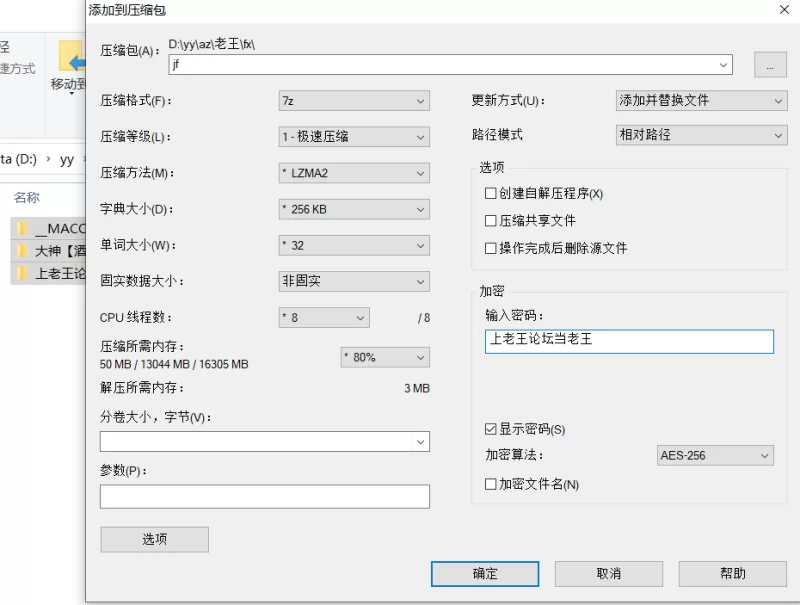Viewport: 800px width, 605px height.
Task: Open memory usage dropdown showing 80%
Action: point(385,357)
